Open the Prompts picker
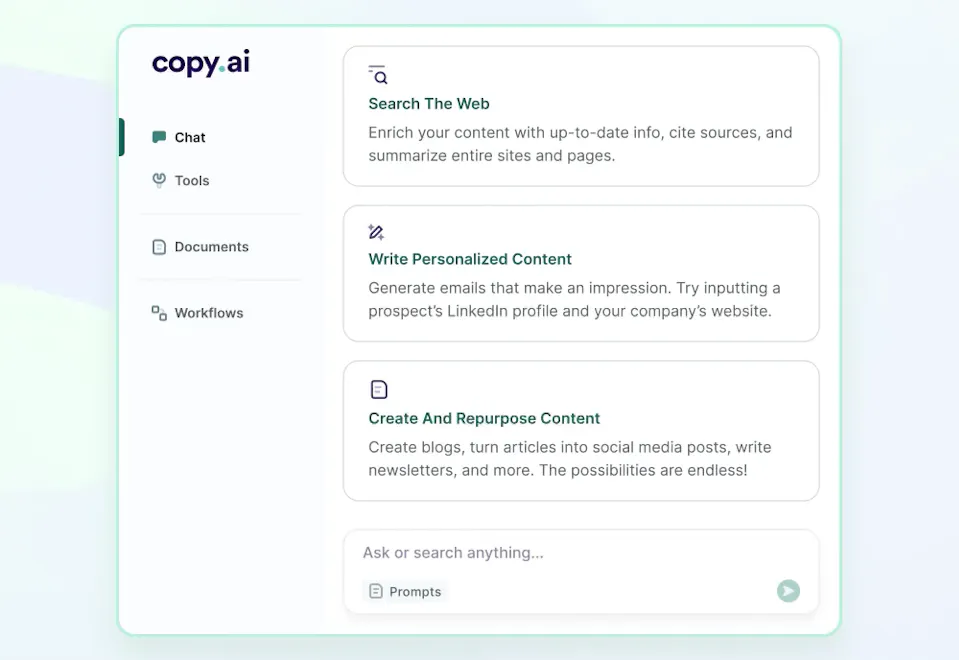 coord(404,591)
